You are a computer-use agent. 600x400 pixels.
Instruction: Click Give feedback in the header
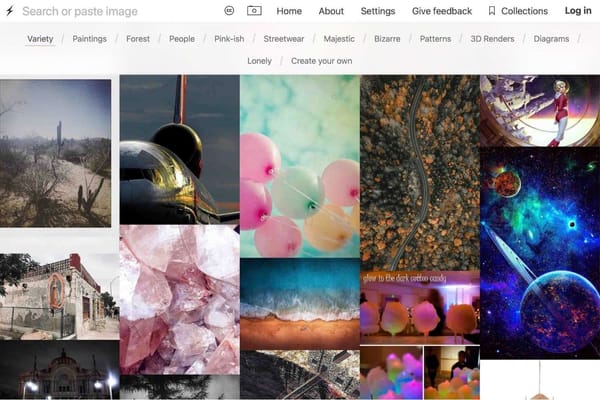[x=442, y=11]
